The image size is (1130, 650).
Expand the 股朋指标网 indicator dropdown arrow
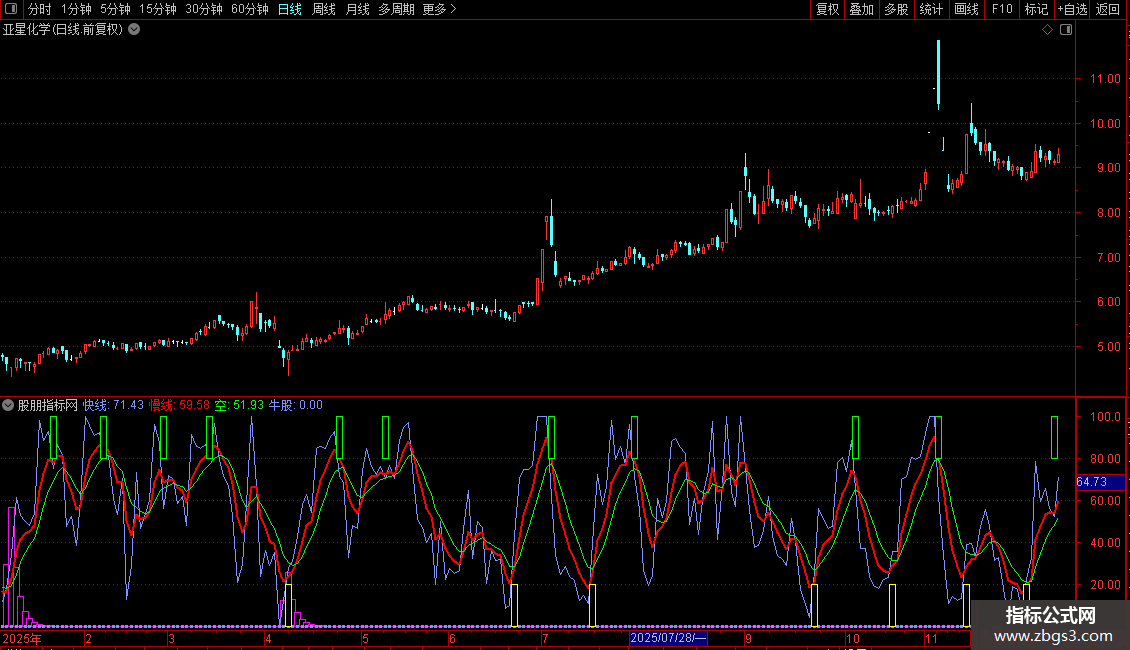pos(8,405)
